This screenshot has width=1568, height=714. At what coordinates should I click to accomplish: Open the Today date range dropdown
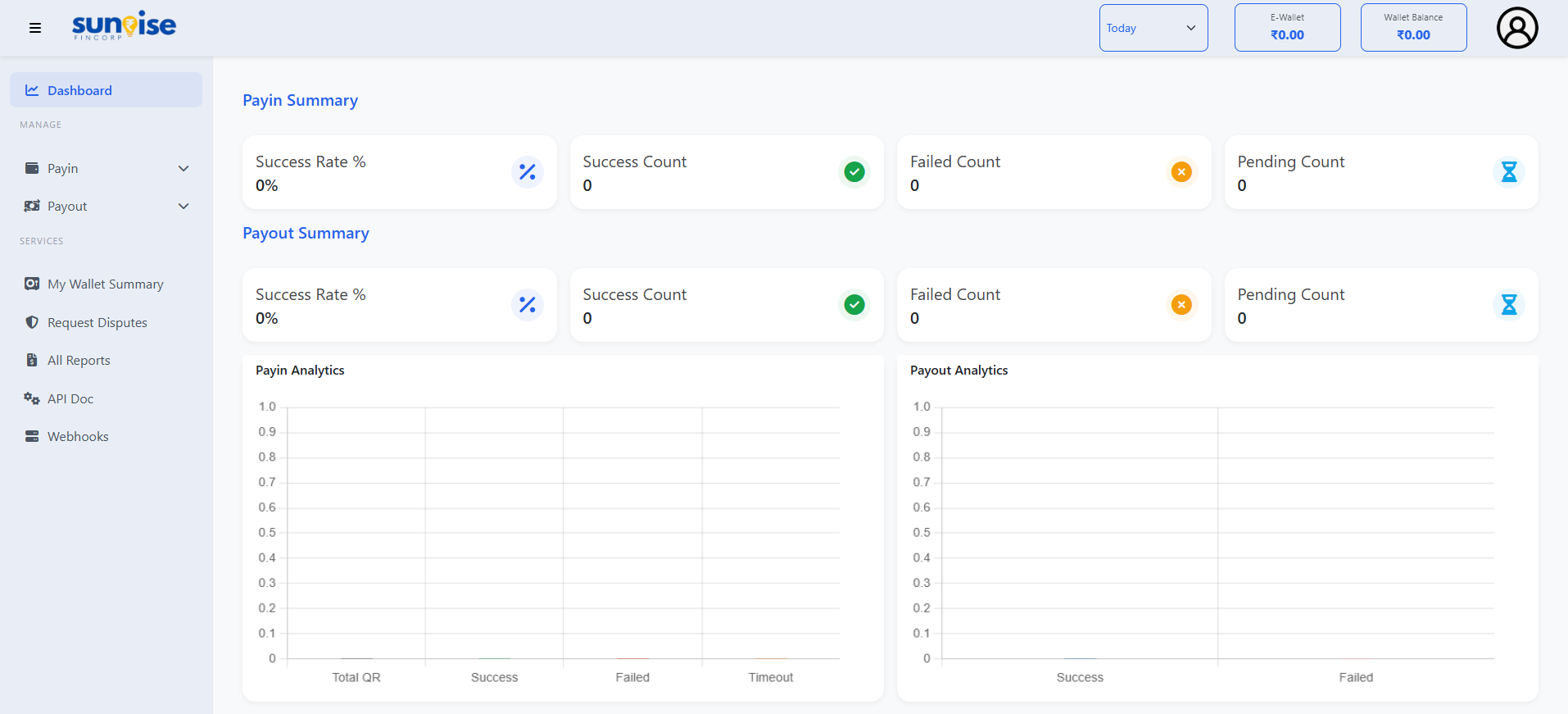[1153, 28]
